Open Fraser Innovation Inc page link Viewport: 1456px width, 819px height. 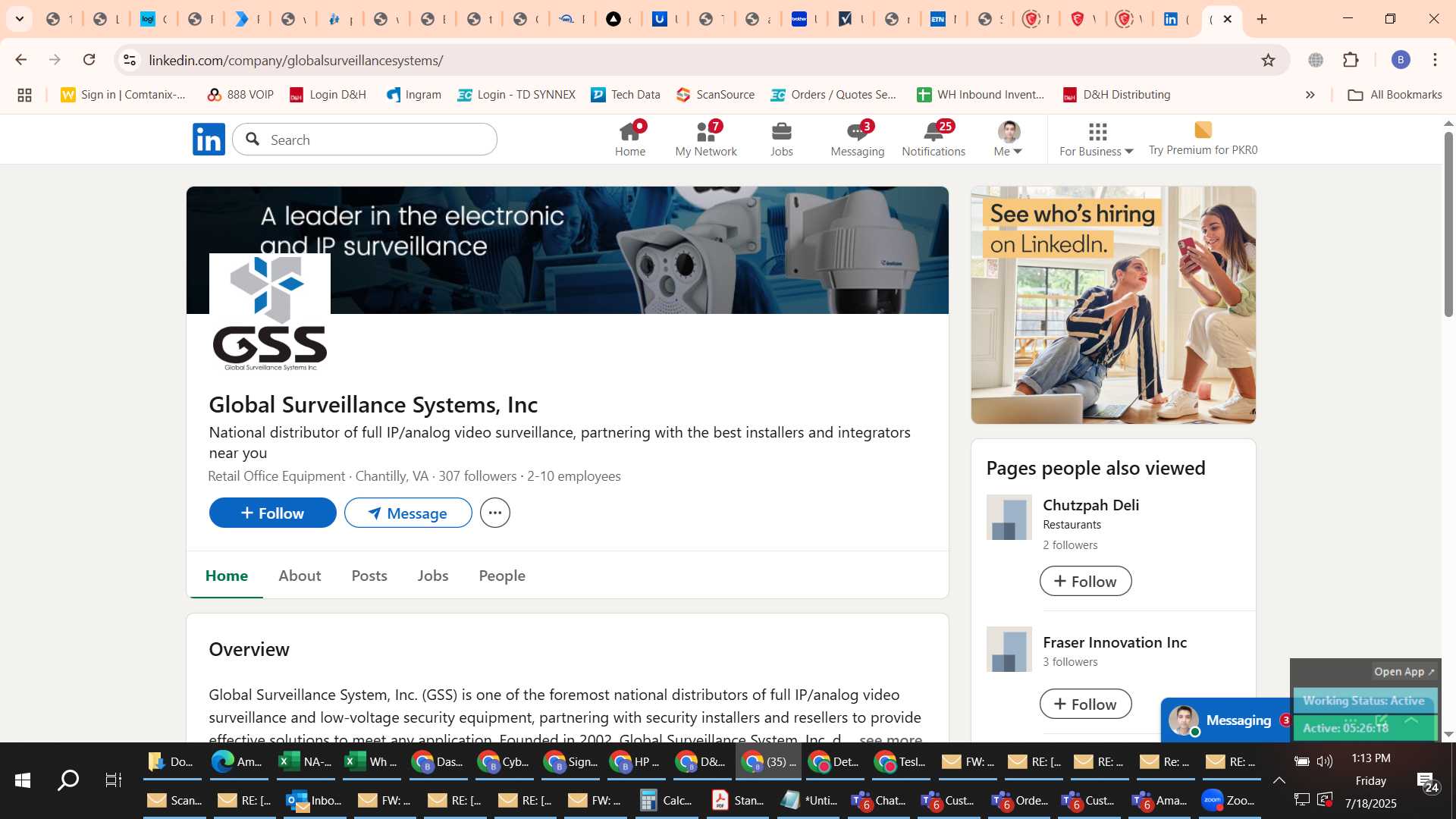click(x=1115, y=642)
